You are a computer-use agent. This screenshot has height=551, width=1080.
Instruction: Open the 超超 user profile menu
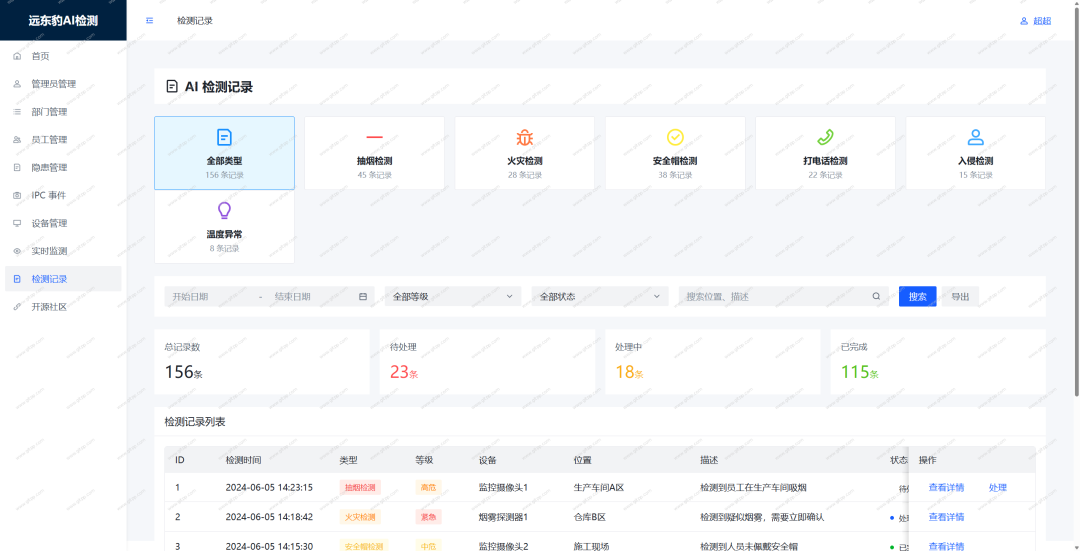[x=1035, y=21]
